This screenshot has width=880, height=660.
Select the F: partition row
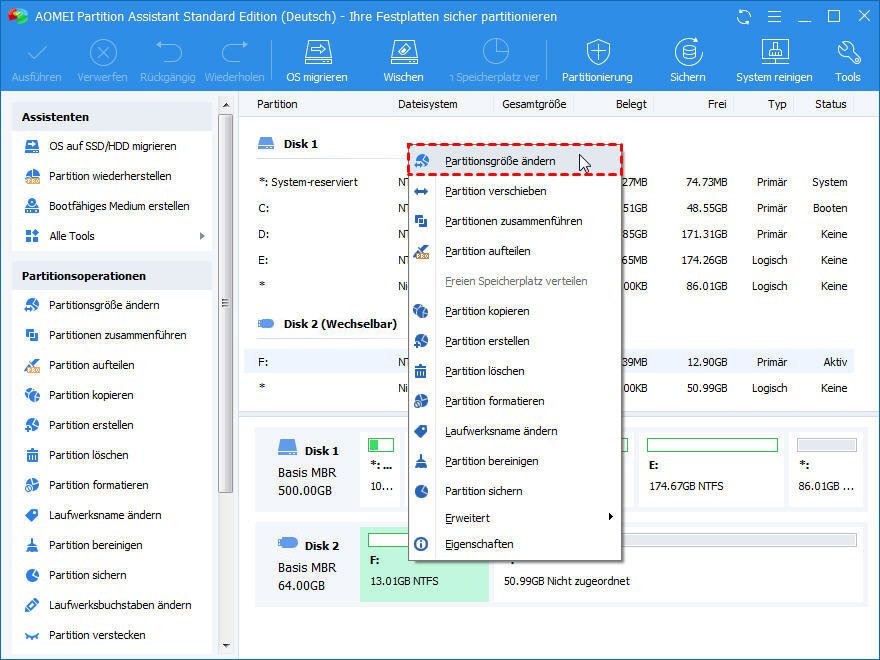coord(549,362)
